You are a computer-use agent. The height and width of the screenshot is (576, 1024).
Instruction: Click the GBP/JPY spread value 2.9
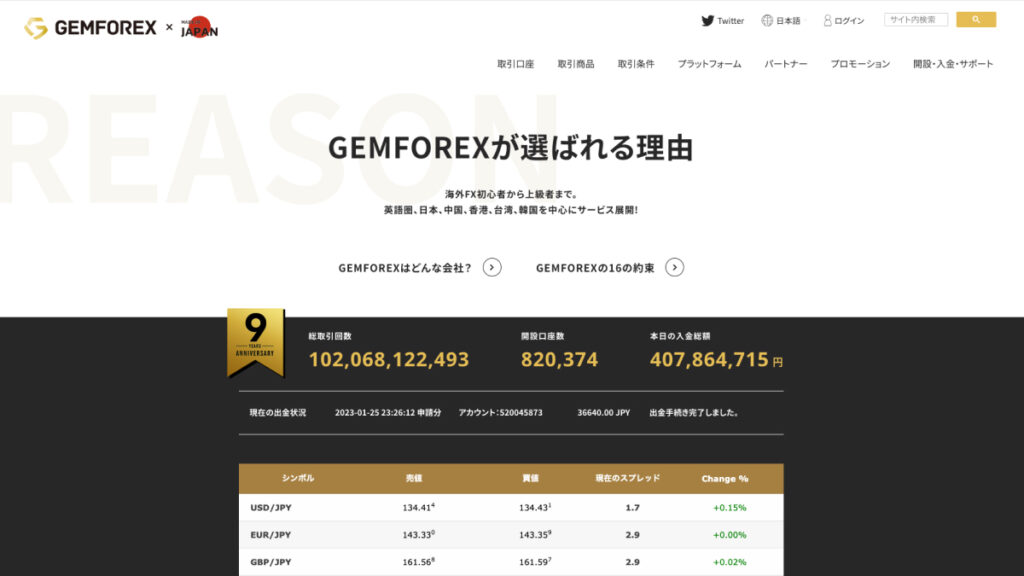632,562
